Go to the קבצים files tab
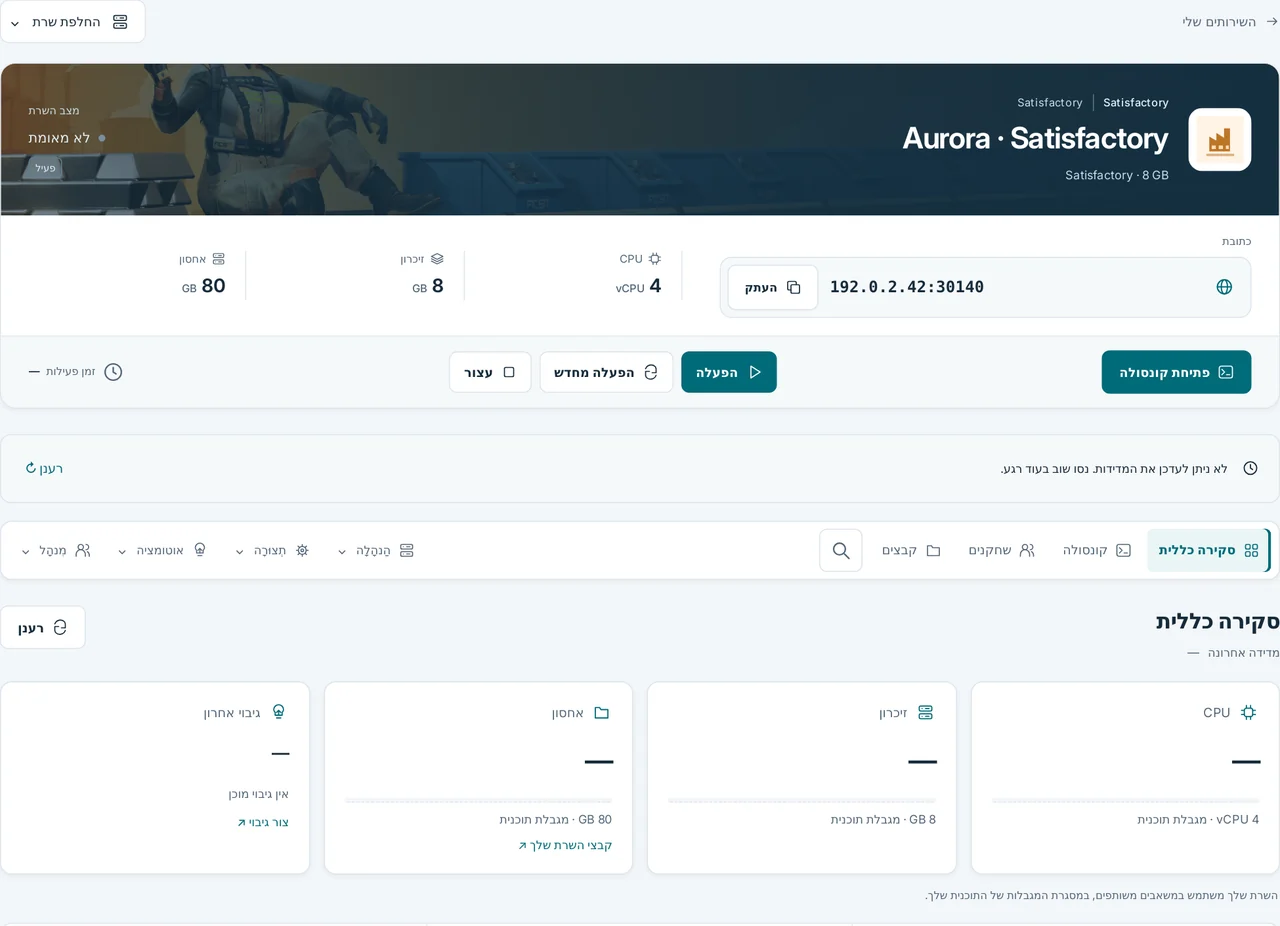1280x926 pixels. point(911,551)
